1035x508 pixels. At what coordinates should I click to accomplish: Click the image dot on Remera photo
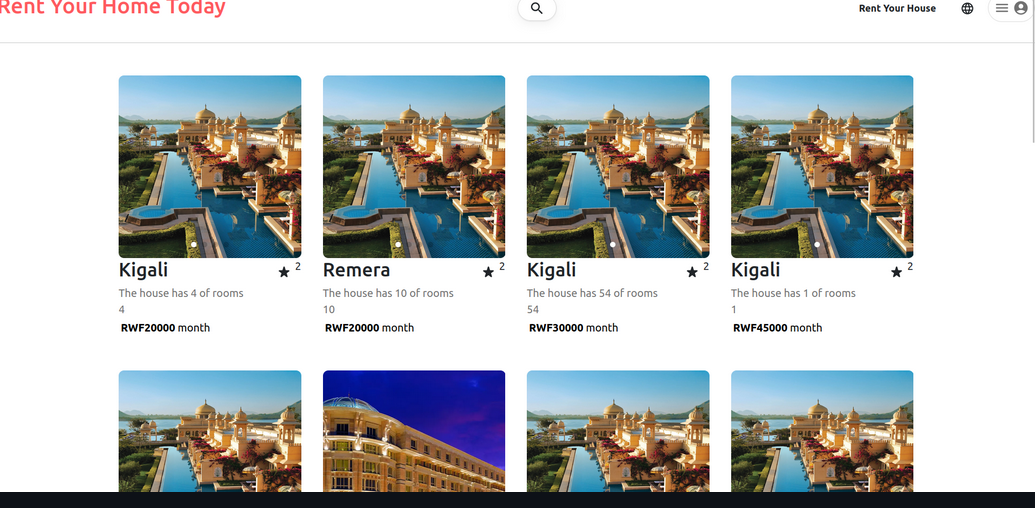(x=398, y=245)
